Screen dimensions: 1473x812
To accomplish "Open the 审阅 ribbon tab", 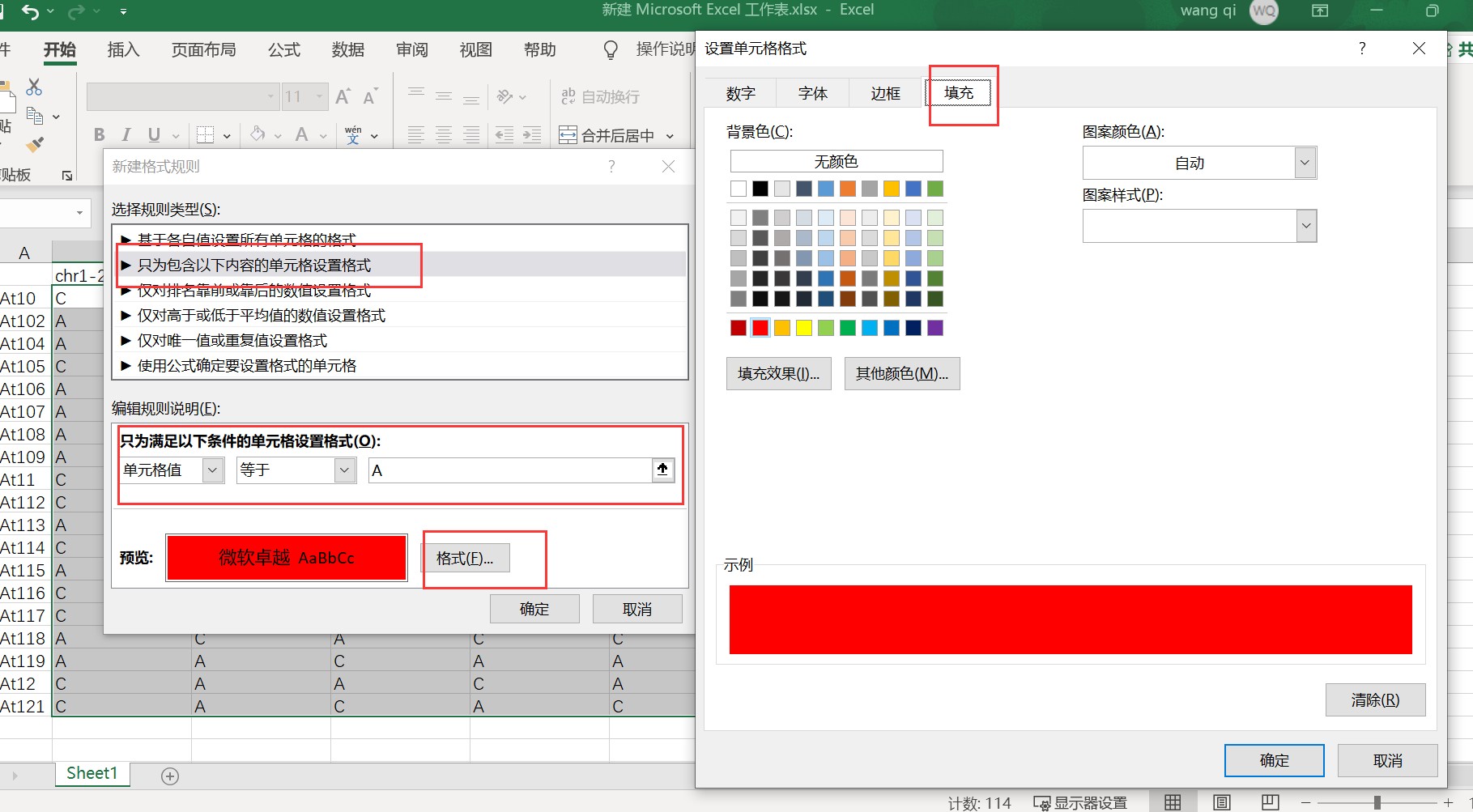I will (x=412, y=49).
